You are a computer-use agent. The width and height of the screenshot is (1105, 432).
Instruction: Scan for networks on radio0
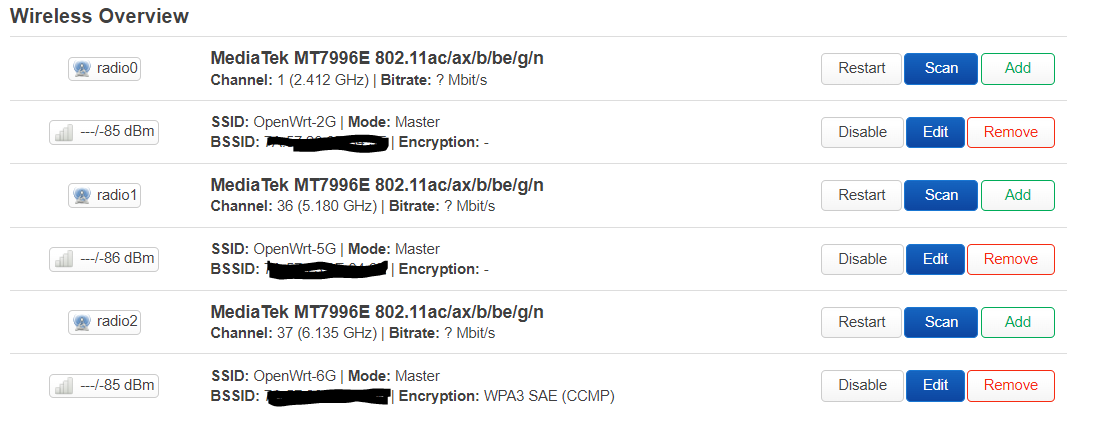click(x=941, y=68)
